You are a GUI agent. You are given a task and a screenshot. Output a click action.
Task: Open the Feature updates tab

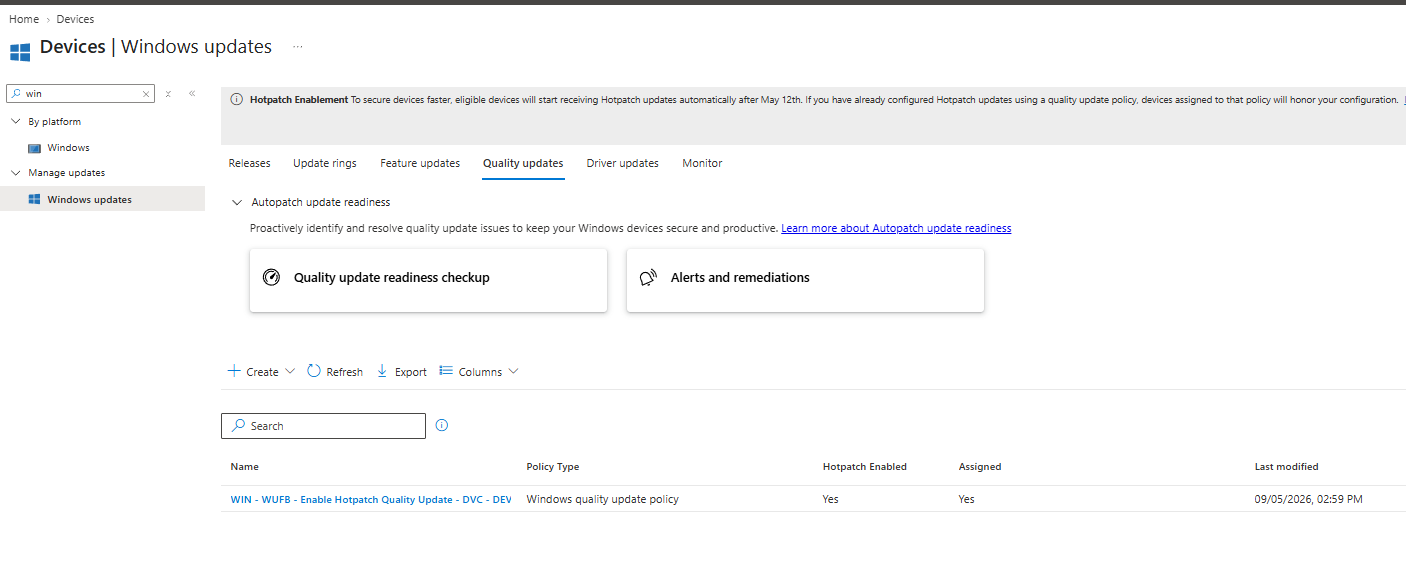click(420, 163)
